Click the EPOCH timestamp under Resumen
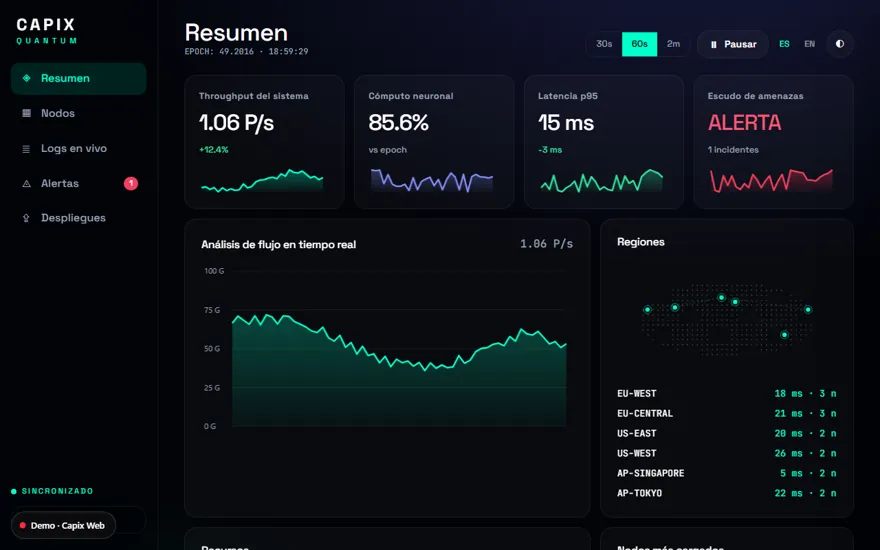The image size is (880, 550). tap(246, 52)
